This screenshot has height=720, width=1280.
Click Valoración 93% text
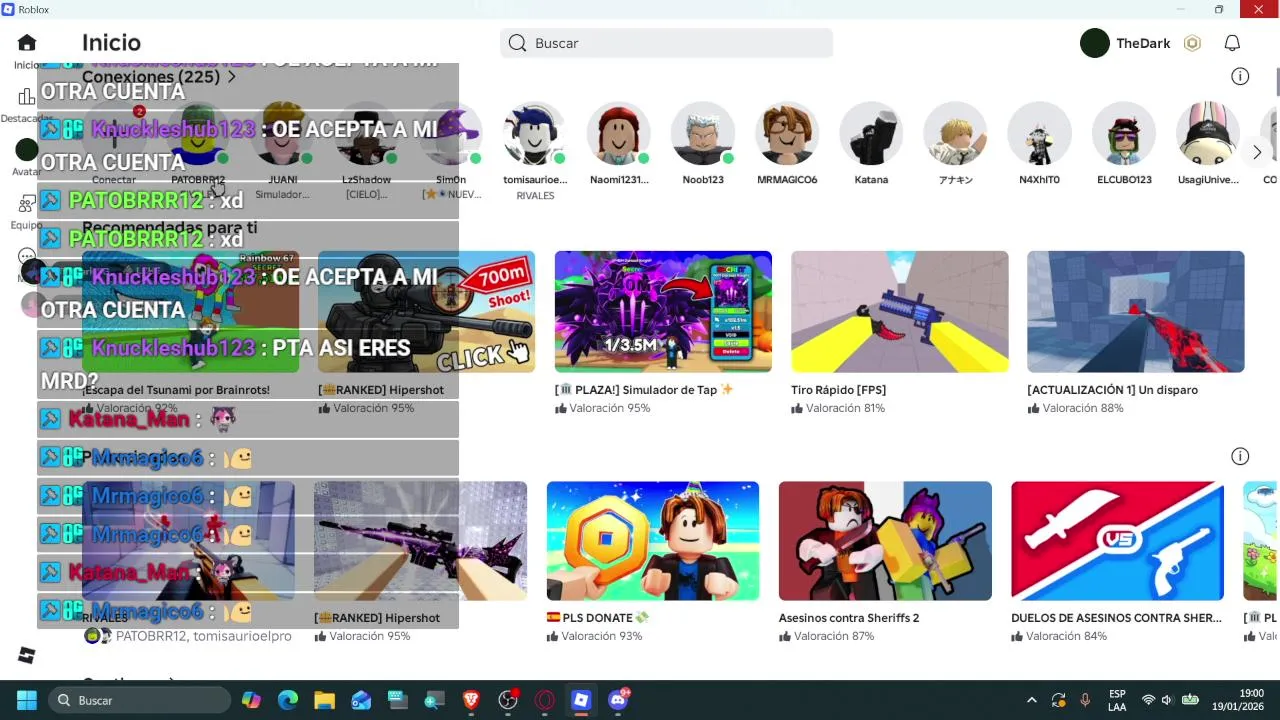[602, 636]
